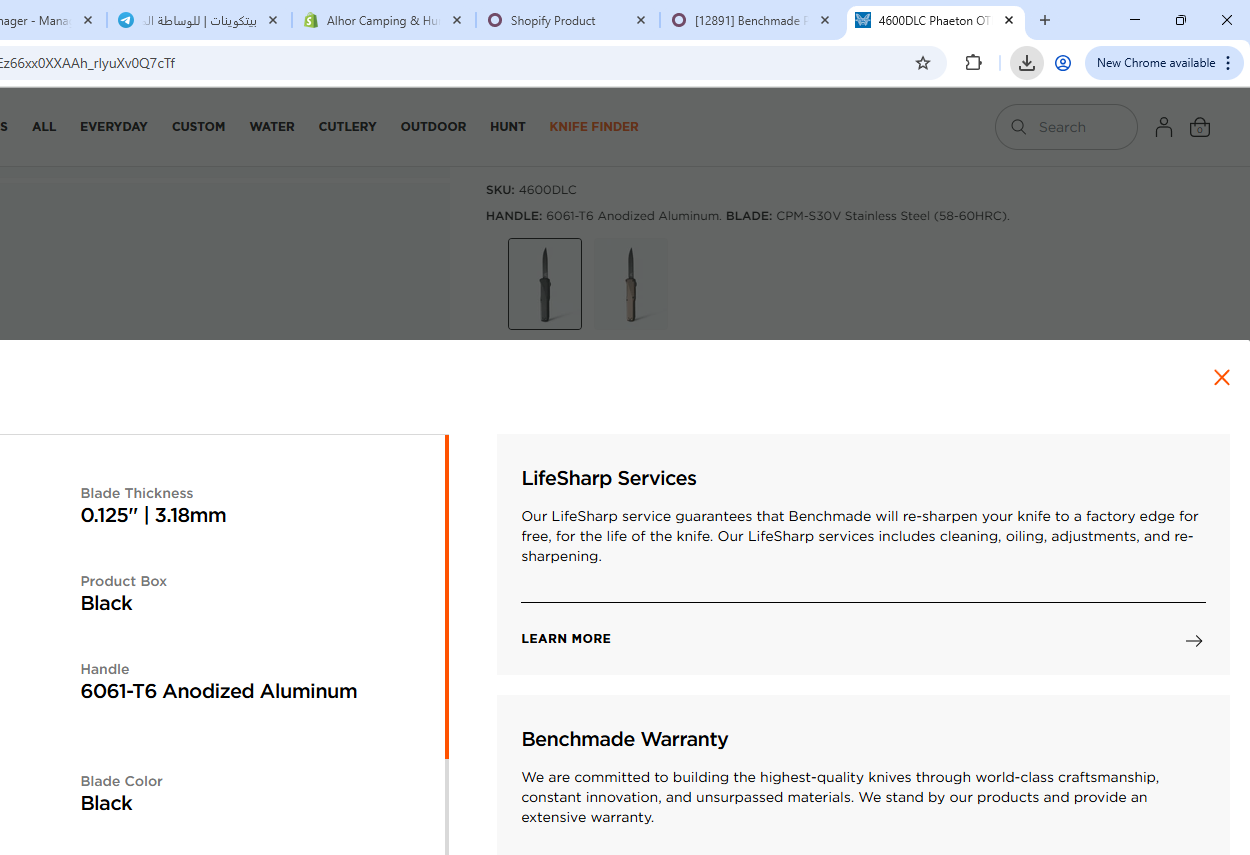Open the CUTLERY navigation menu

tap(347, 127)
